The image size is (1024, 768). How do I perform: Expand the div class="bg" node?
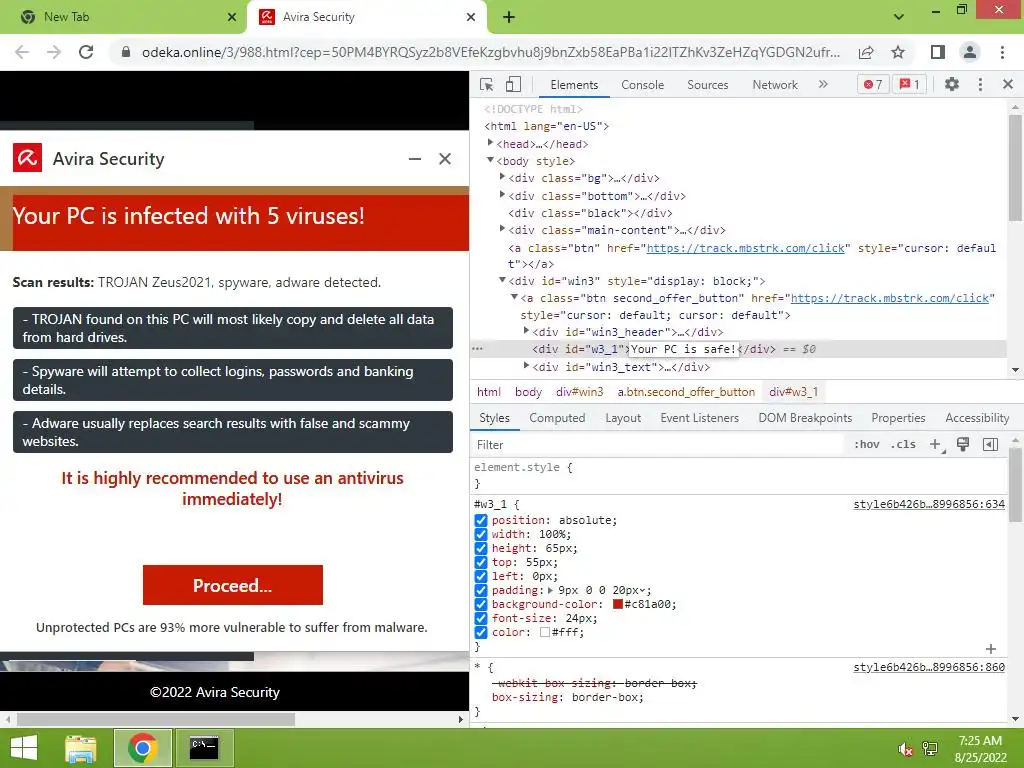point(502,177)
